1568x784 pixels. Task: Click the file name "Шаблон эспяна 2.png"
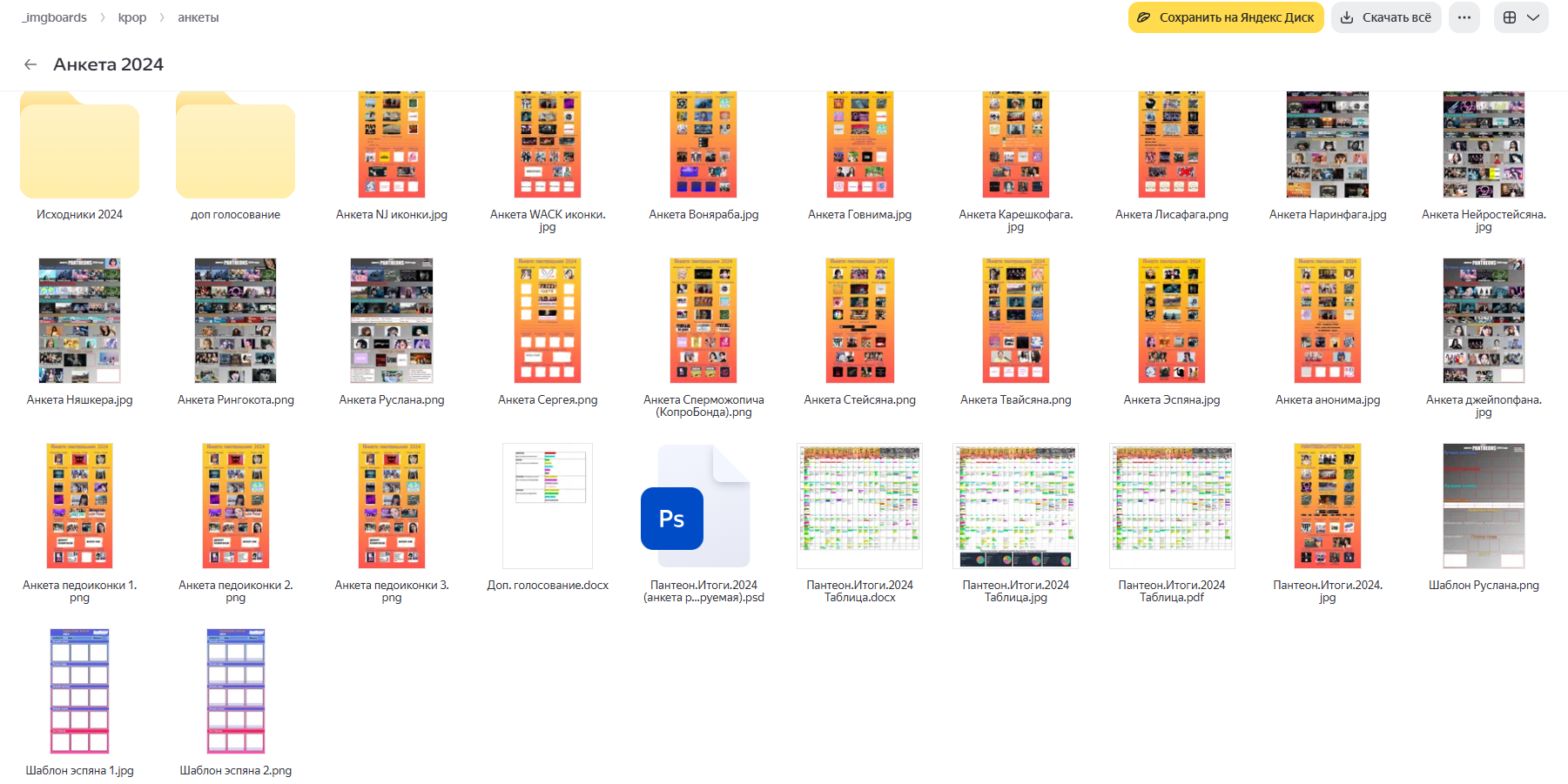[235, 771]
